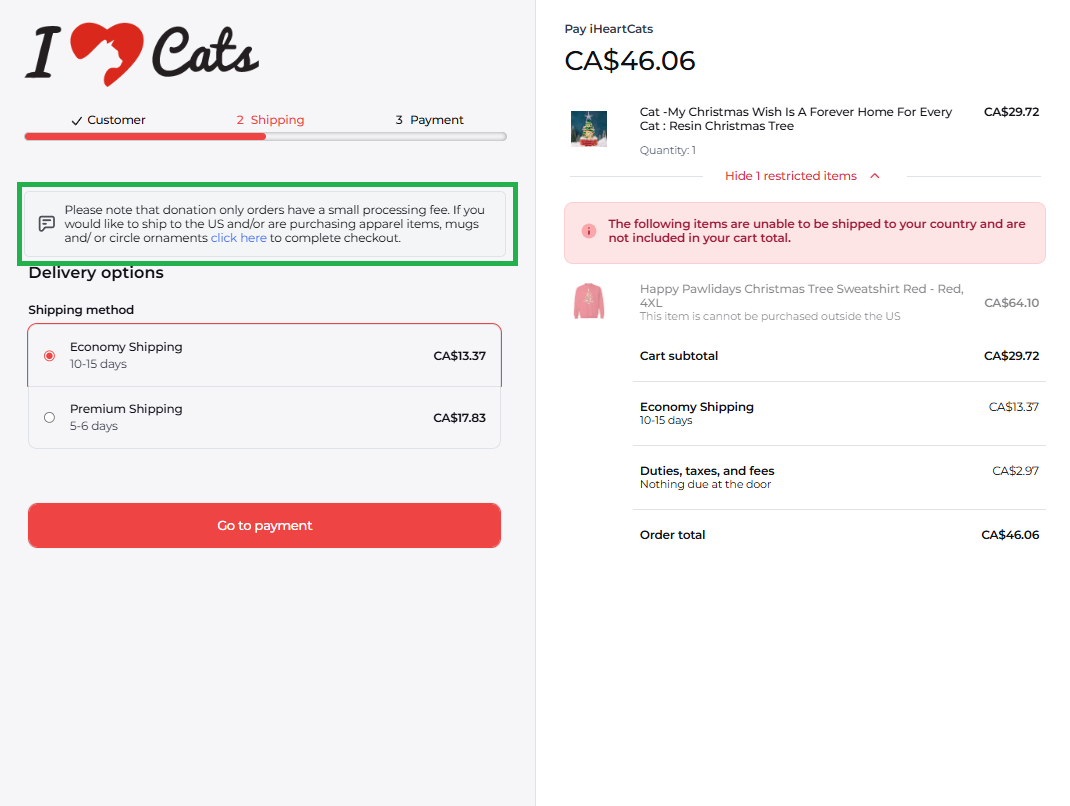Follow the 'click here' link

pyautogui.click(x=238, y=238)
